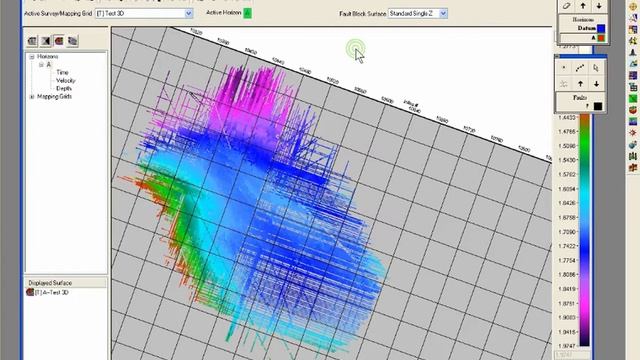
Task: Click the 1.5430 value on color scale
Action: [x=567, y=160]
